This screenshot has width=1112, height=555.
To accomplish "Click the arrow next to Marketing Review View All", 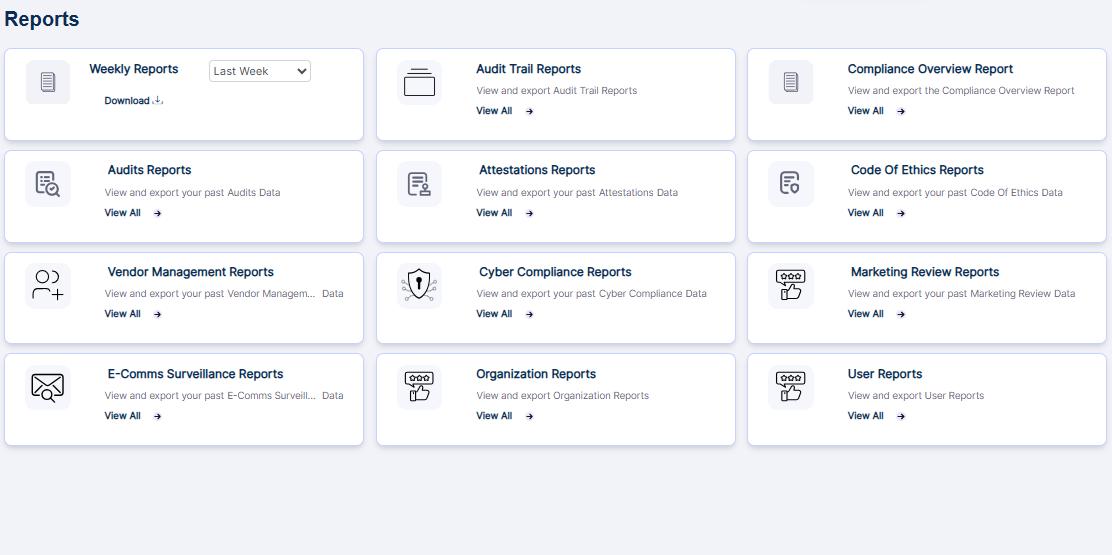I will click(901, 315).
